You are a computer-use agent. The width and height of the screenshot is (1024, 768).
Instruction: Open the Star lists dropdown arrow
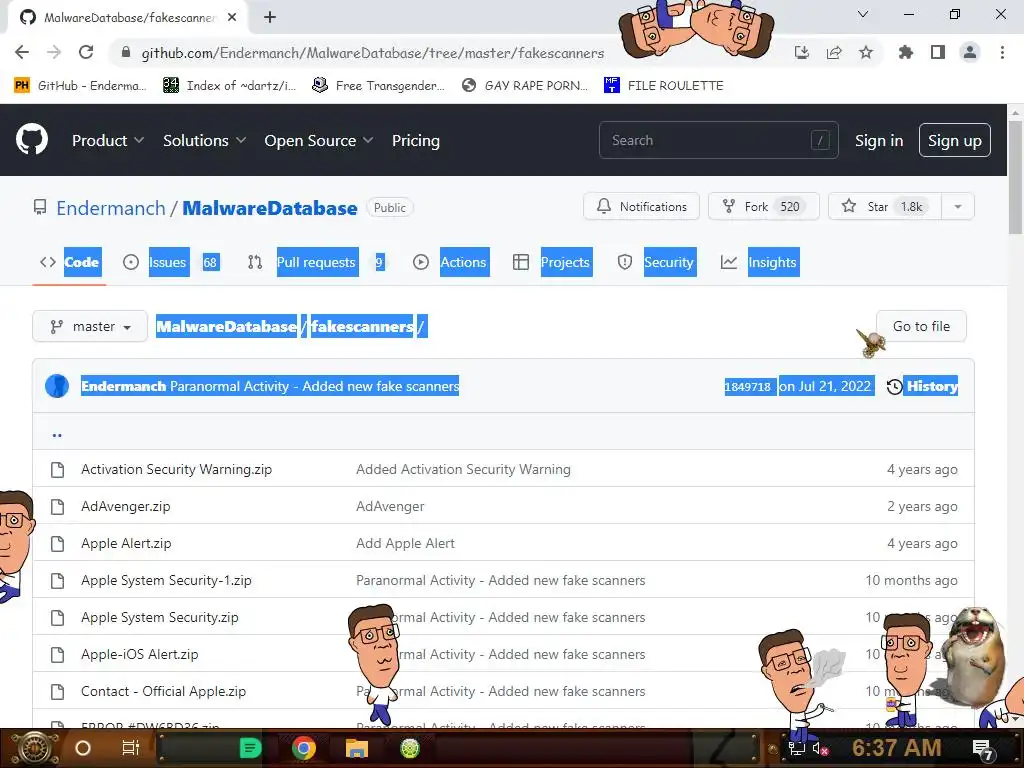point(958,207)
